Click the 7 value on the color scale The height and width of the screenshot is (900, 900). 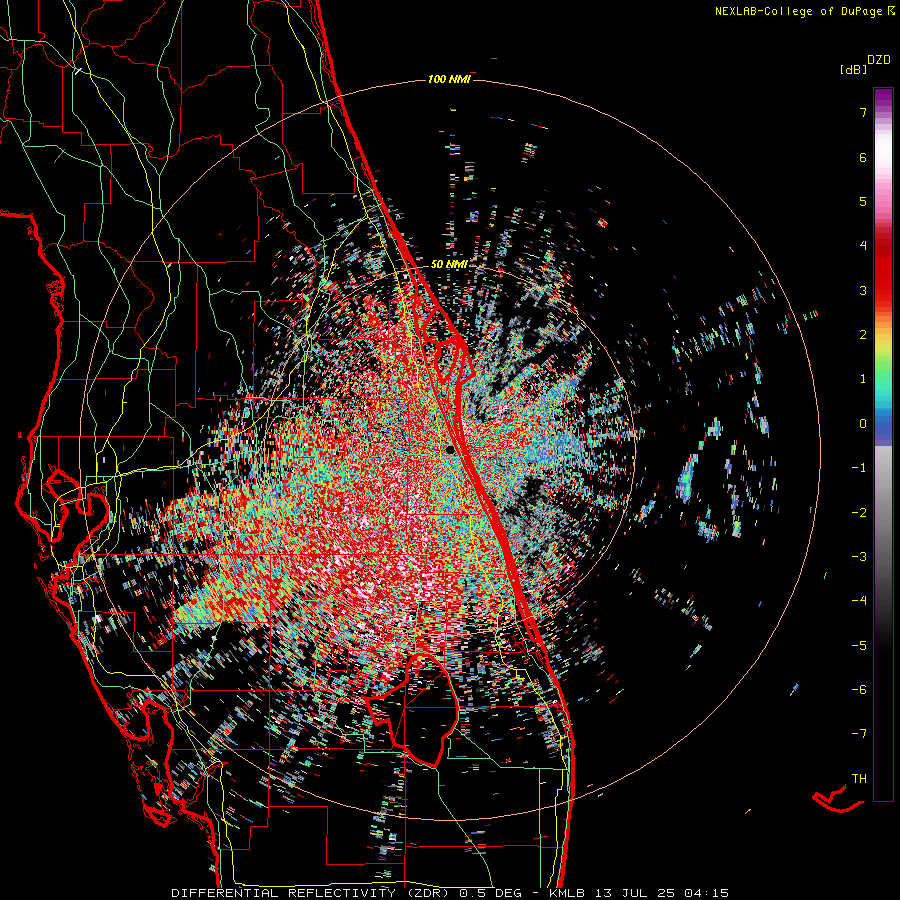click(x=863, y=112)
